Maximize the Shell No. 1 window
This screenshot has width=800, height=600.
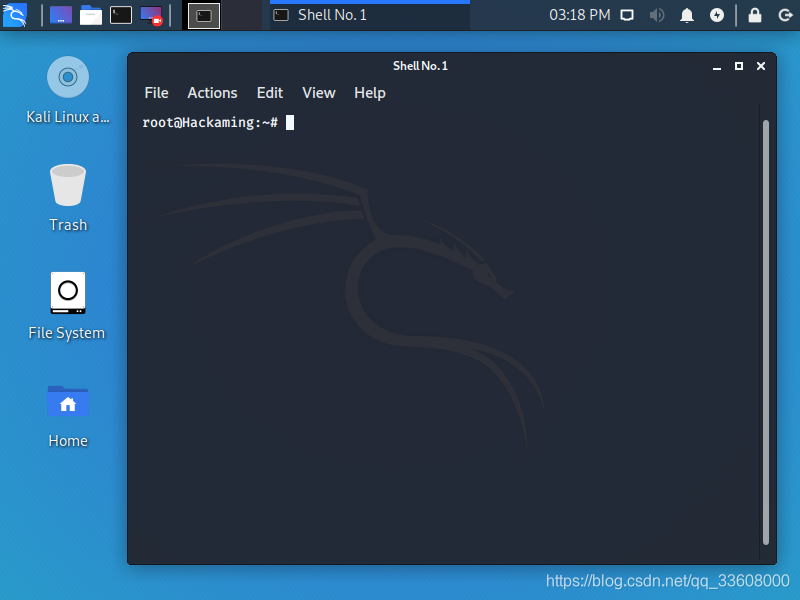[x=739, y=66]
